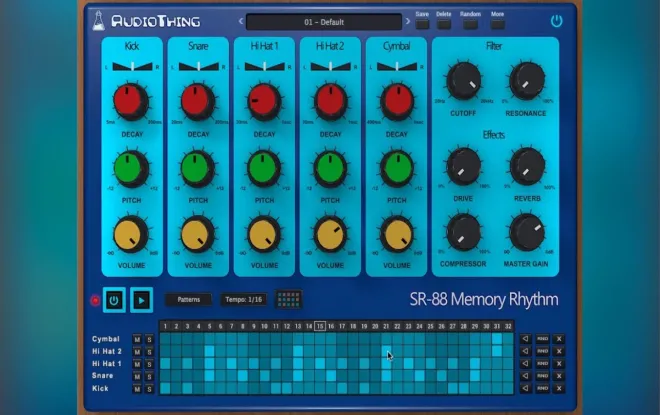This screenshot has height=415, width=660.
Task: Go to the previous preset arrow
Action: click(x=241, y=21)
